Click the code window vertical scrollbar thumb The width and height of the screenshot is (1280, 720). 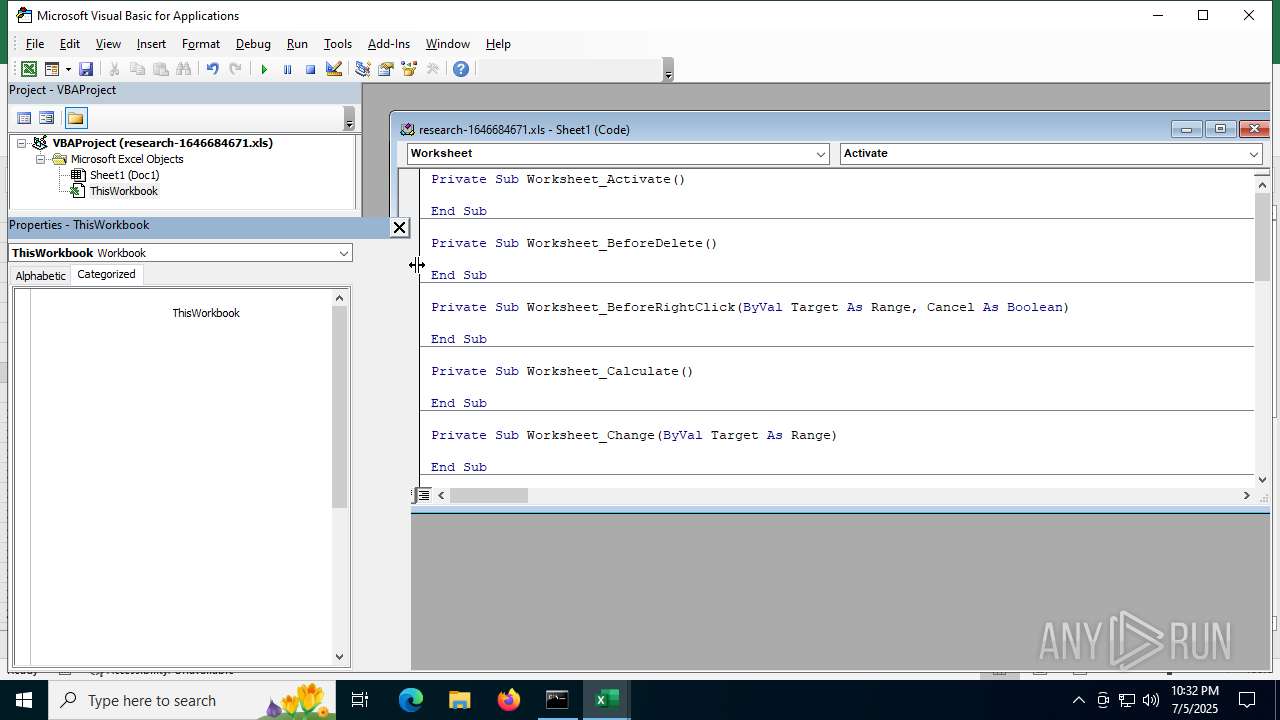point(1262,236)
